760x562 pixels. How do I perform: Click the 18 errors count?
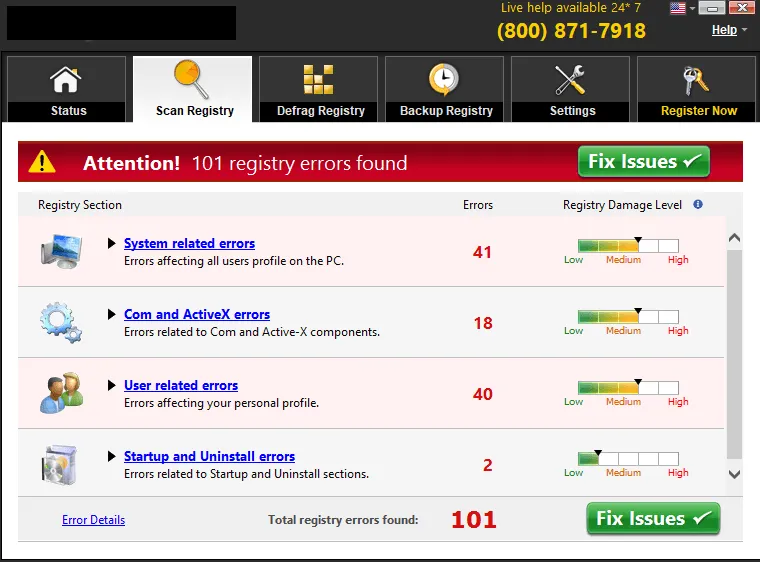point(483,323)
